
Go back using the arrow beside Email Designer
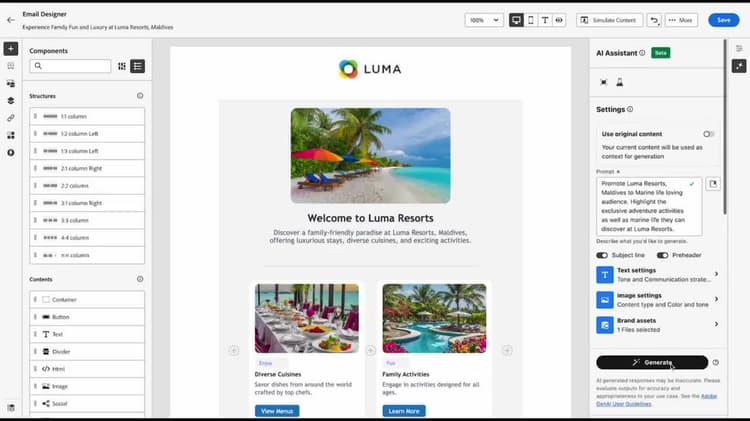pyautogui.click(x=11, y=20)
